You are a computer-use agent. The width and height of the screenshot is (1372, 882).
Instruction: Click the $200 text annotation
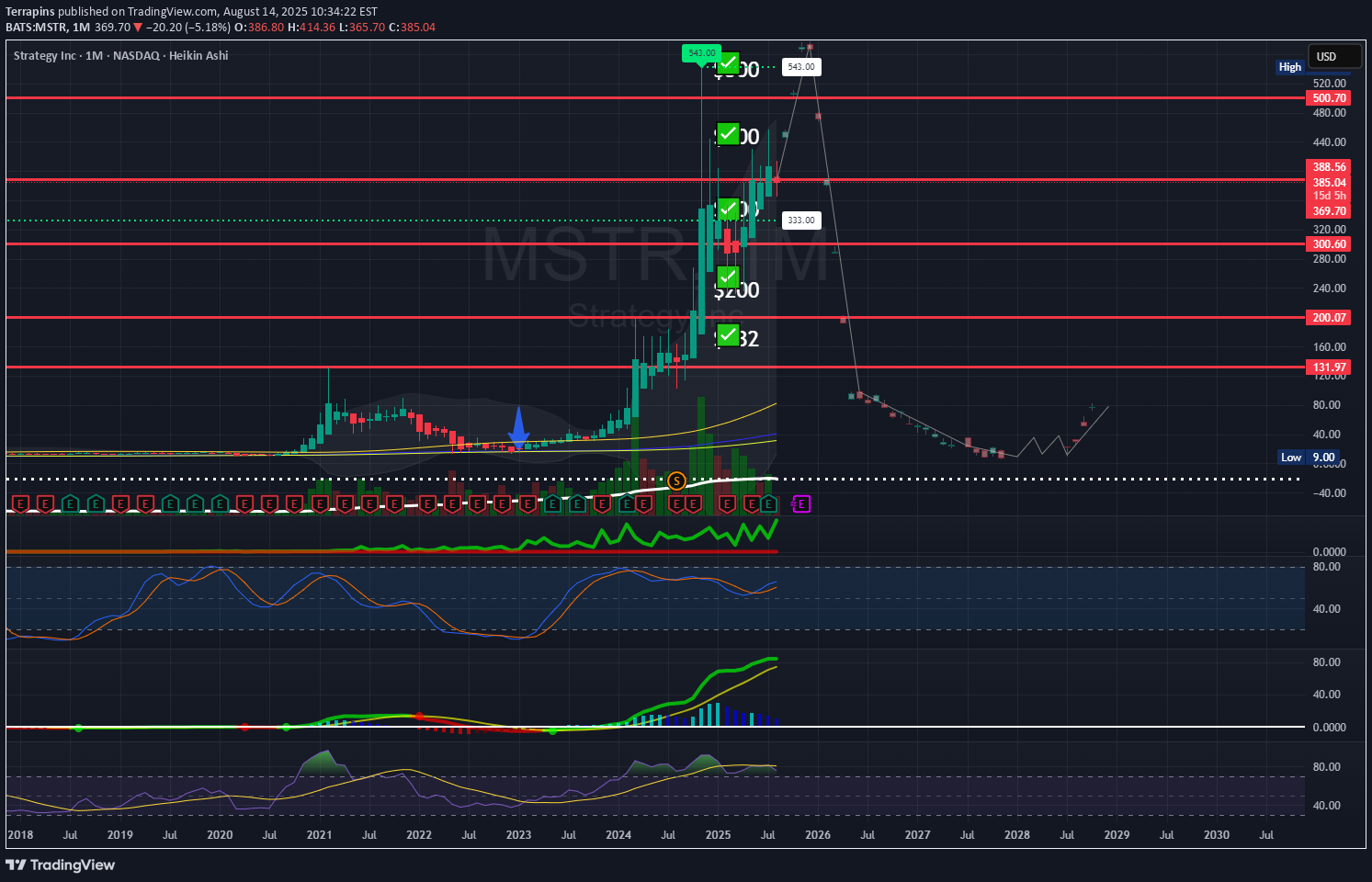tap(737, 290)
